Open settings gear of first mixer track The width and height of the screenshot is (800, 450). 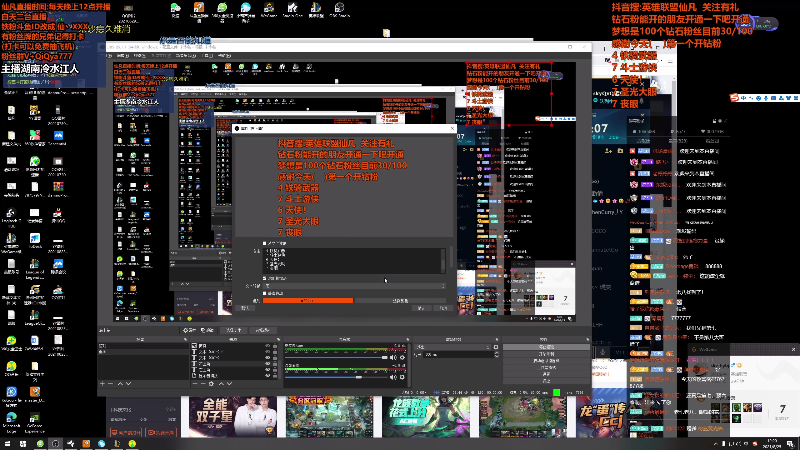tap(402, 357)
